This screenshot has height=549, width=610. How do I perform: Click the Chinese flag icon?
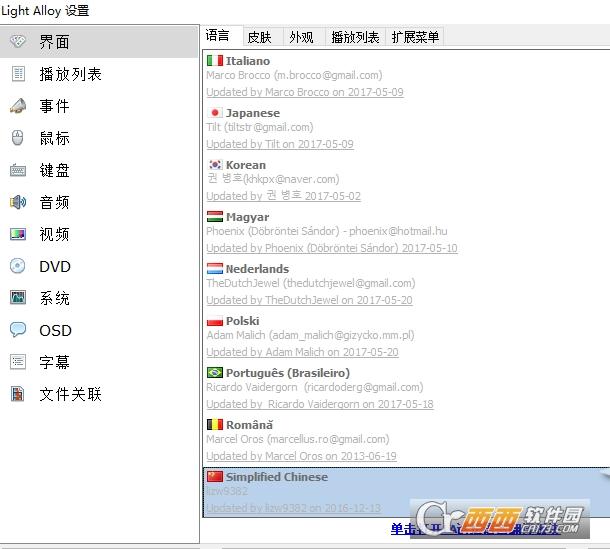pyautogui.click(x=215, y=477)
